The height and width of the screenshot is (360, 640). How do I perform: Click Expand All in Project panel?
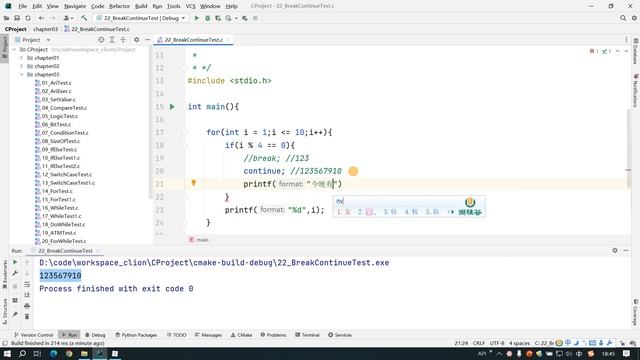pos(112,40)
